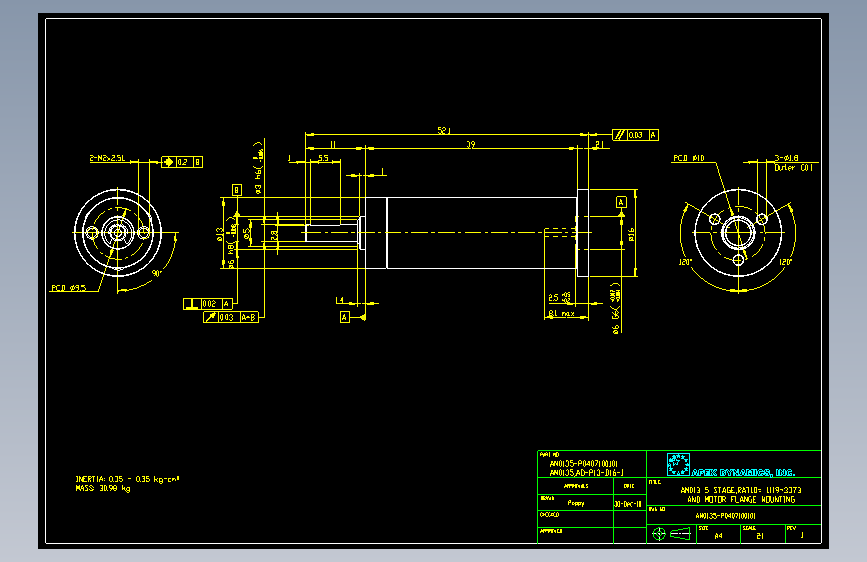Image resolution: width=867 pixels, height=562 pixels.
Task: Select the APPROVALS header cell
Action: (576, 486)
